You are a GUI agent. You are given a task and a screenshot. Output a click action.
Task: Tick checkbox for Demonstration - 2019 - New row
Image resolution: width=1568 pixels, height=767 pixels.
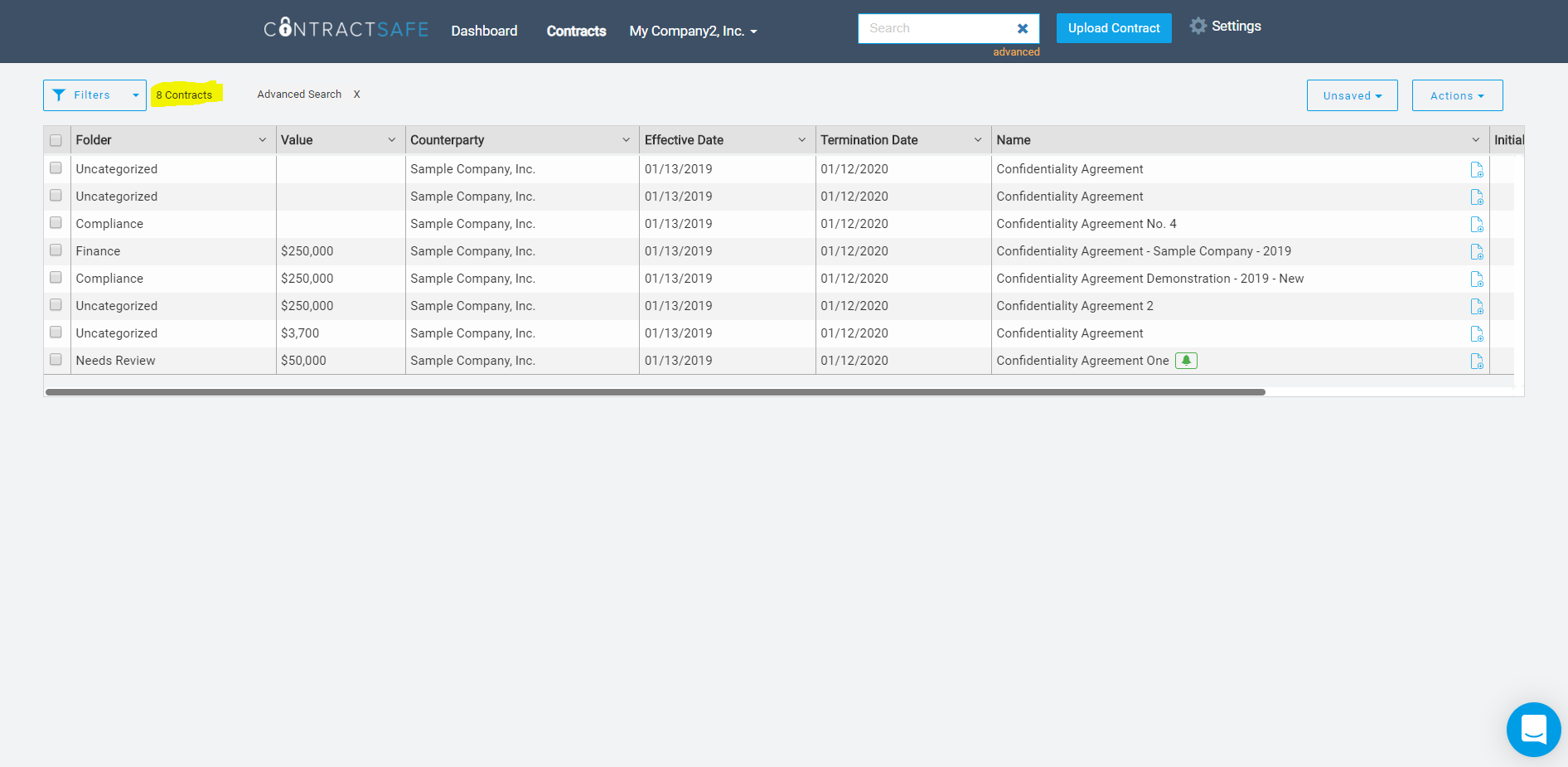click(56, 278)
